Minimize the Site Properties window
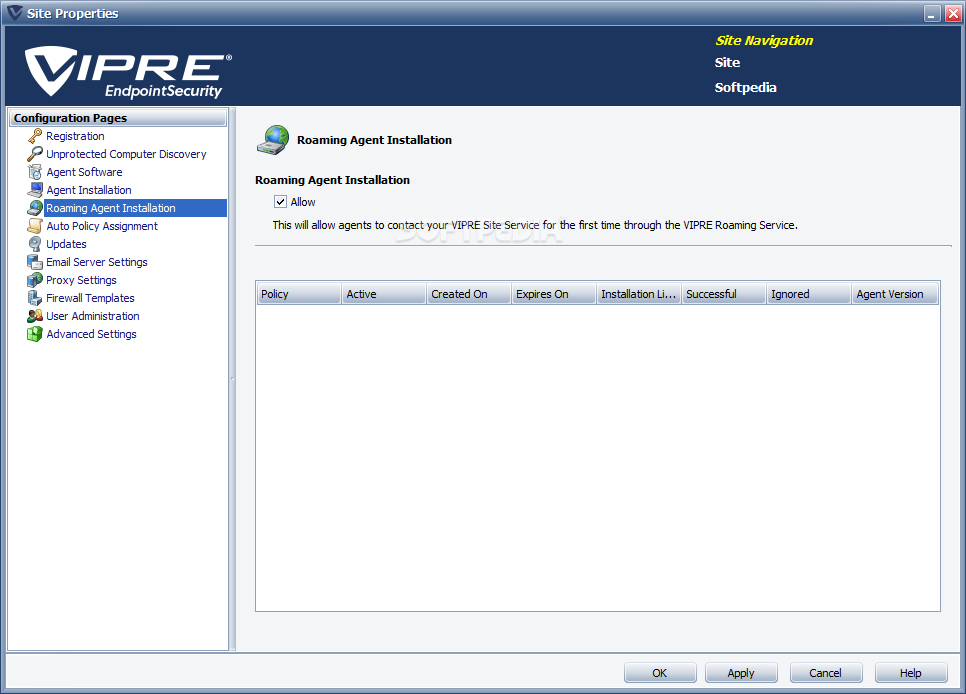The image size is (966, 694). click(933, 14)
